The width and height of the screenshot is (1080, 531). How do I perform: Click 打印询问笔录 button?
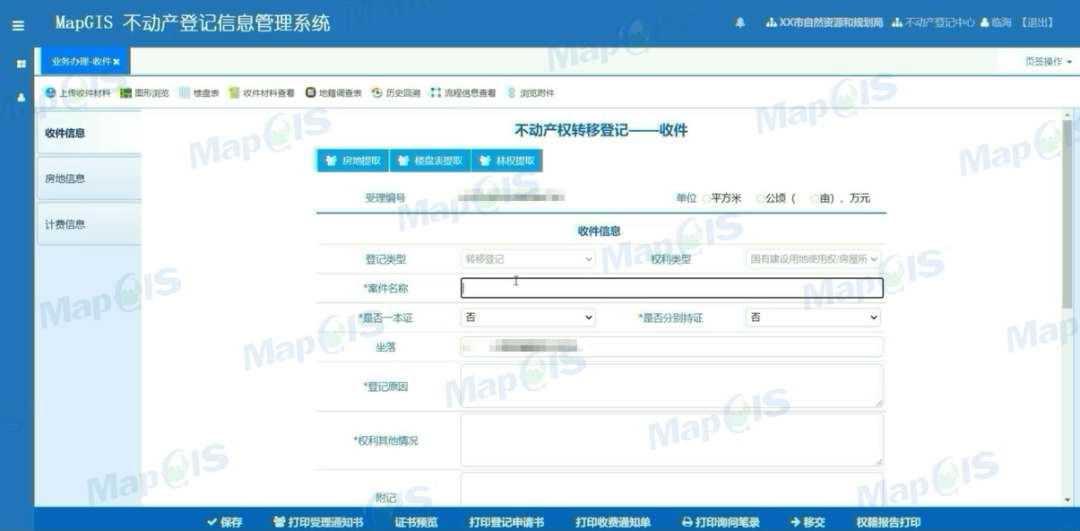(721, 522)
